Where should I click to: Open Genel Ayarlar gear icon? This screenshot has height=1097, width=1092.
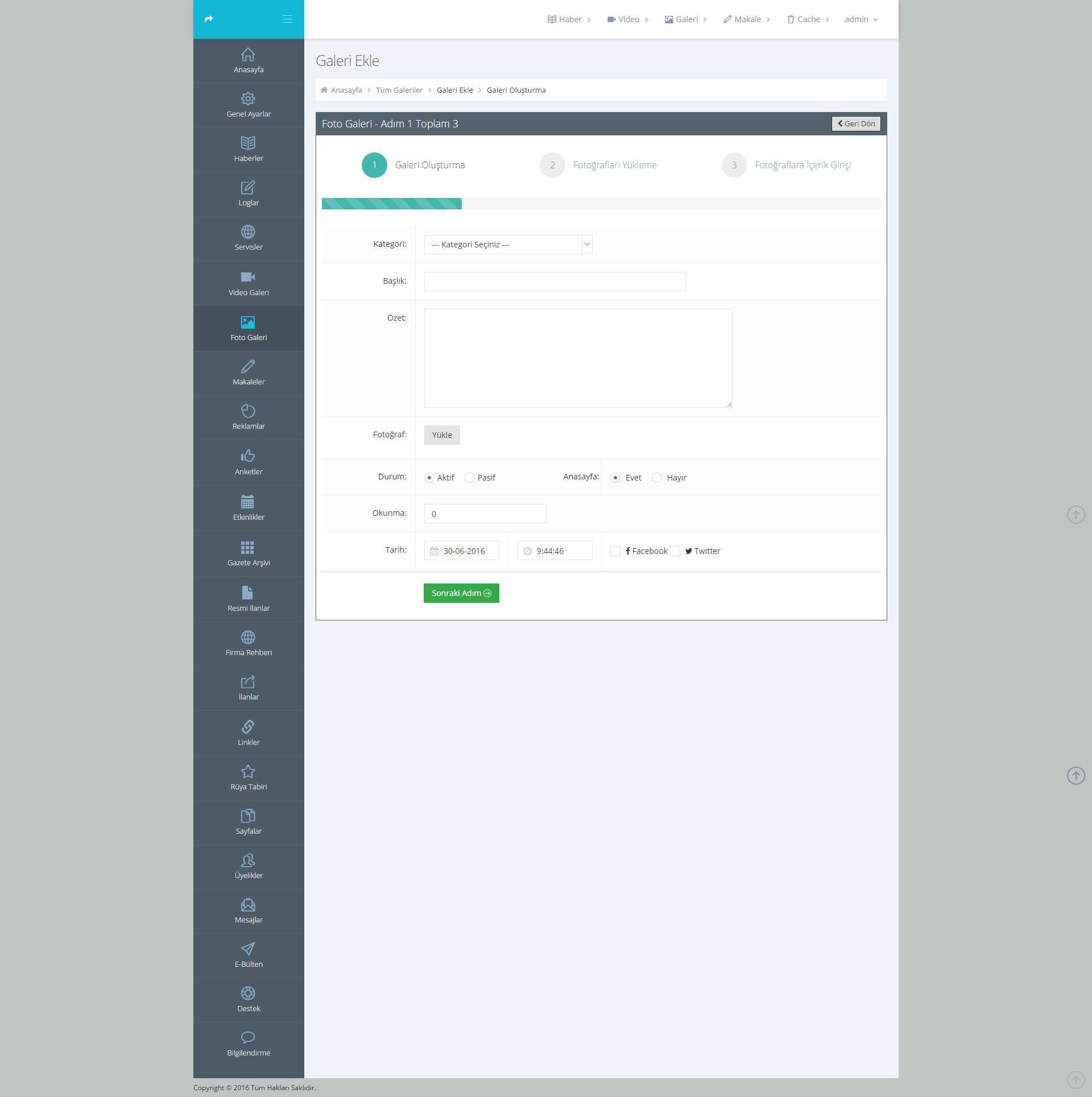pyautogui.click(x=248, y=99)
